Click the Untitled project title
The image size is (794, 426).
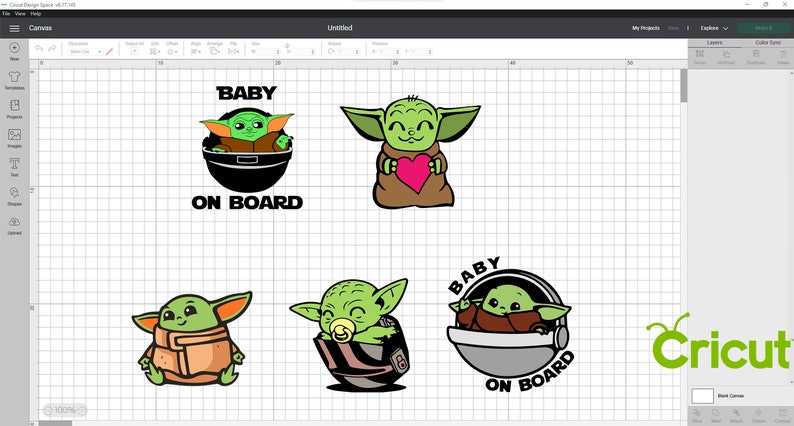(339, 28)
